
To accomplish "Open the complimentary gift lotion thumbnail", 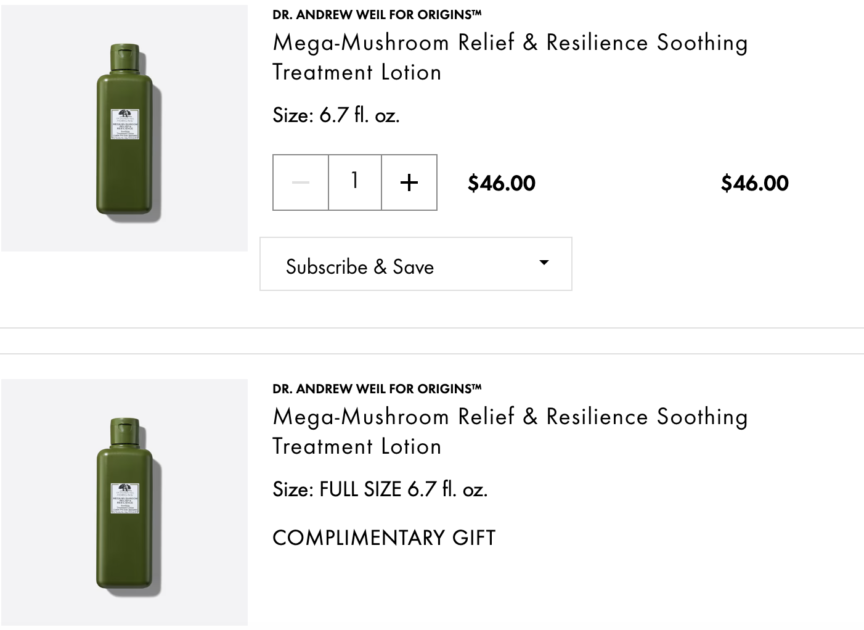I will click(x=124, y=502).
